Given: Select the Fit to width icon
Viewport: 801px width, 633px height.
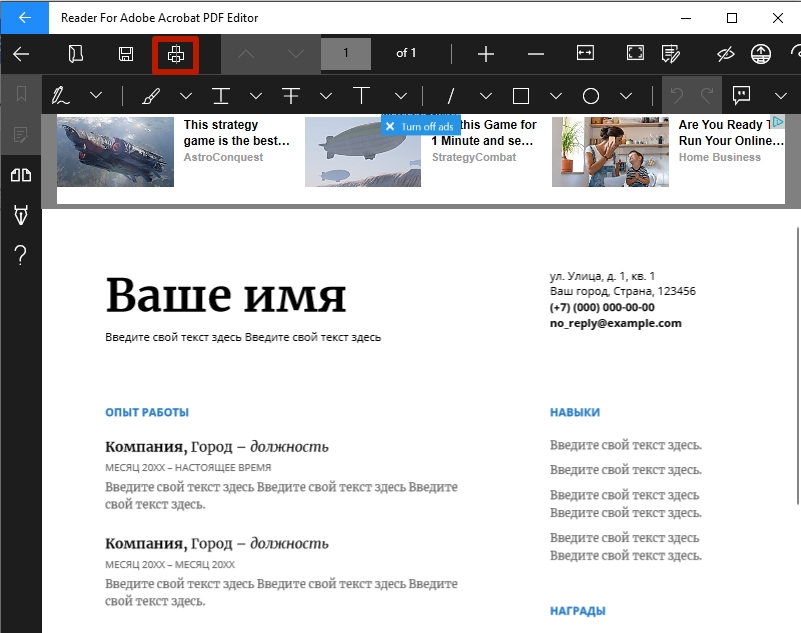Looking at the screenshot, I should pyautogui.click(x=586, y=54).
